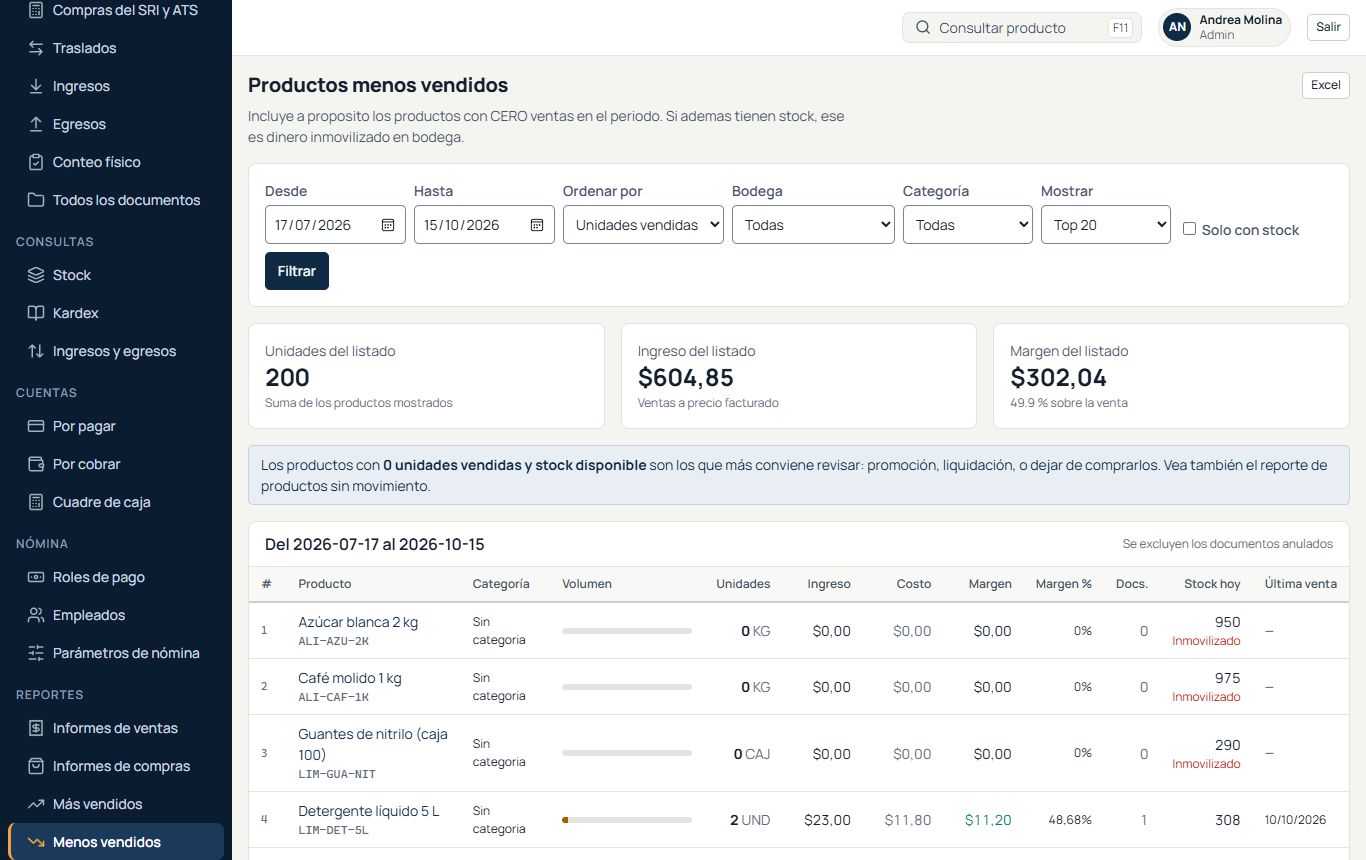Click the Empleados people icon
This screenshot has height=860, width=1366.
pyautogui.click(x=36, y=615)
